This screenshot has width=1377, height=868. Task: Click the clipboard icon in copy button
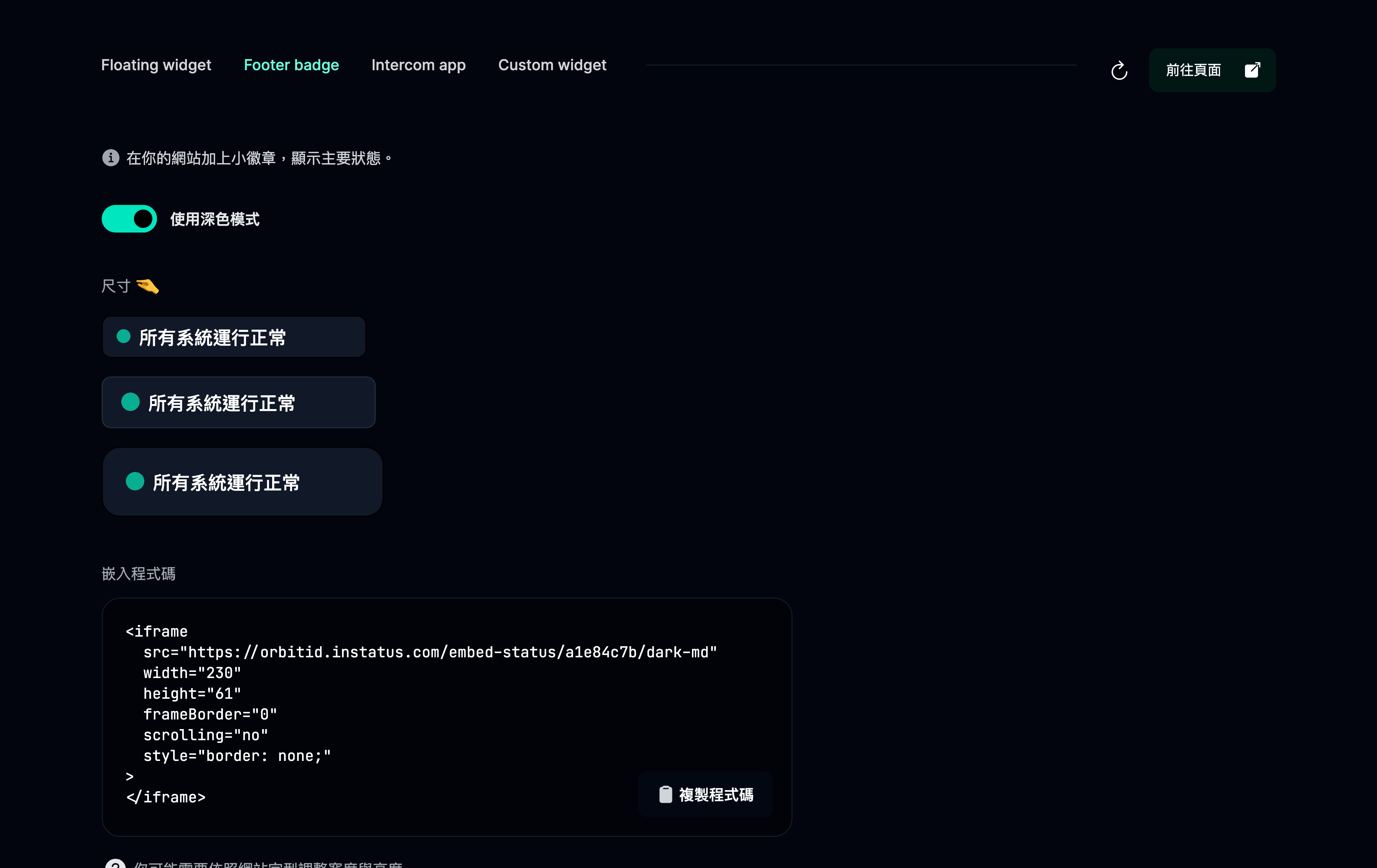pyautogui.click(x=665, y=794)
